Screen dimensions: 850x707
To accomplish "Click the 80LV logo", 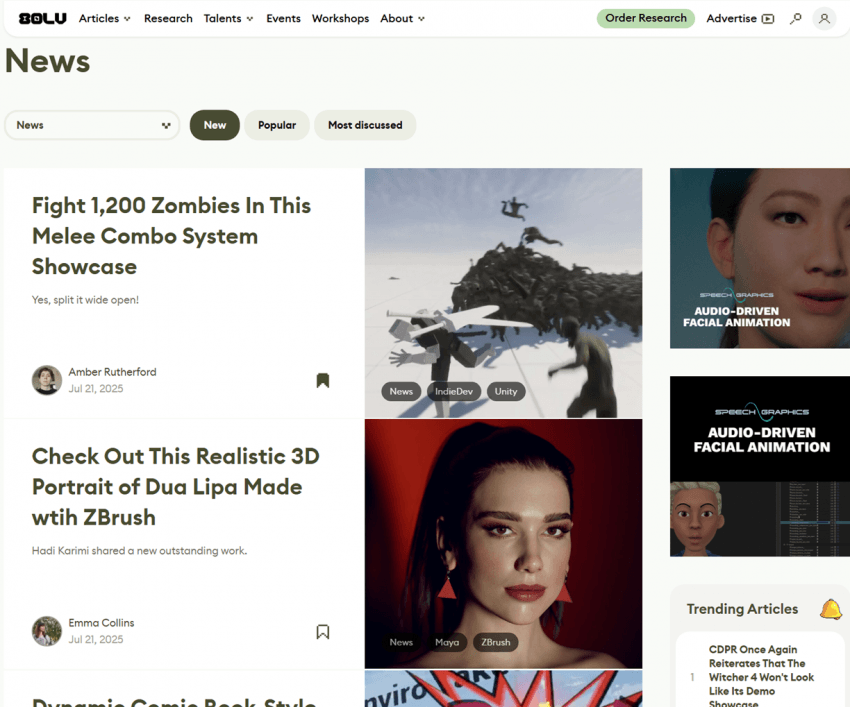I will point(42,18).
